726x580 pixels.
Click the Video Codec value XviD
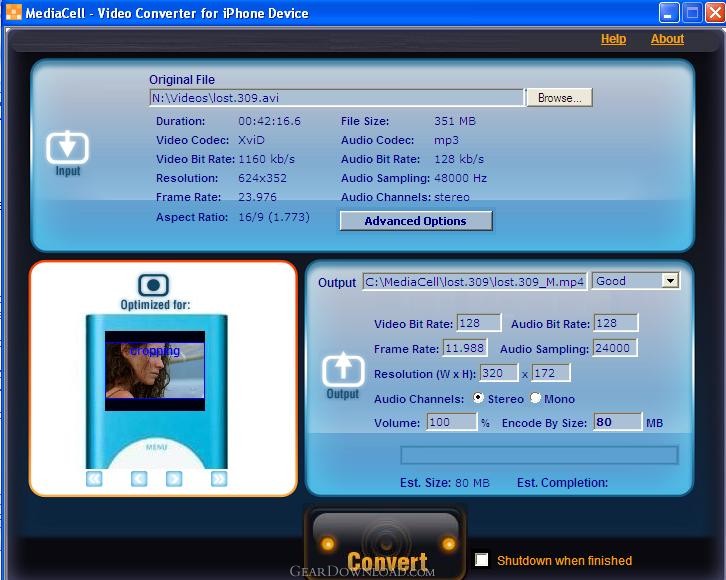(x=251, y=140)
